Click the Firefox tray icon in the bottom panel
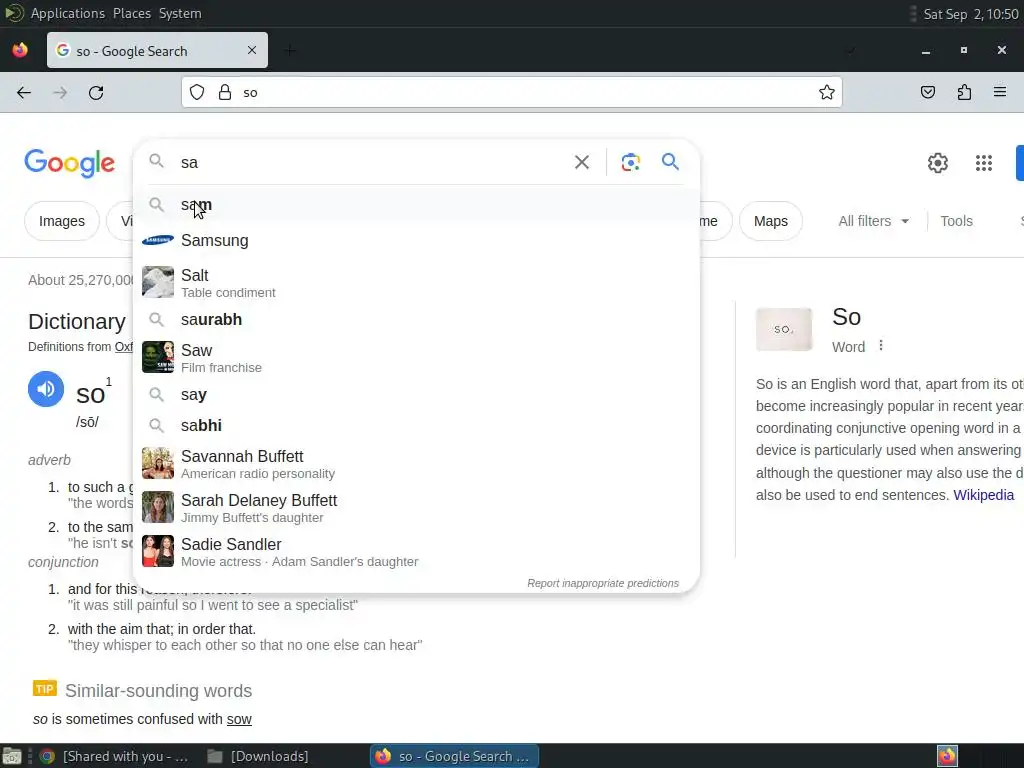 pyautogui.click(x=947, y=756)
